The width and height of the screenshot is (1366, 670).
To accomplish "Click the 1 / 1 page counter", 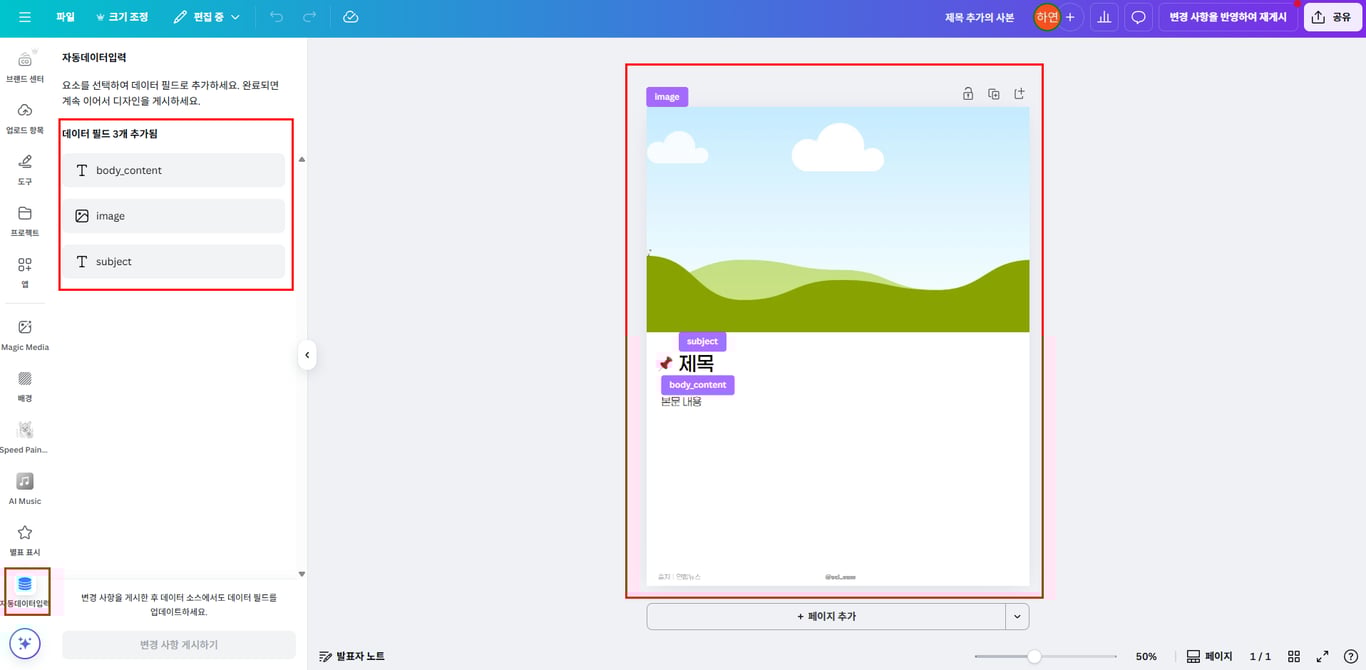I will [1260, 657].
